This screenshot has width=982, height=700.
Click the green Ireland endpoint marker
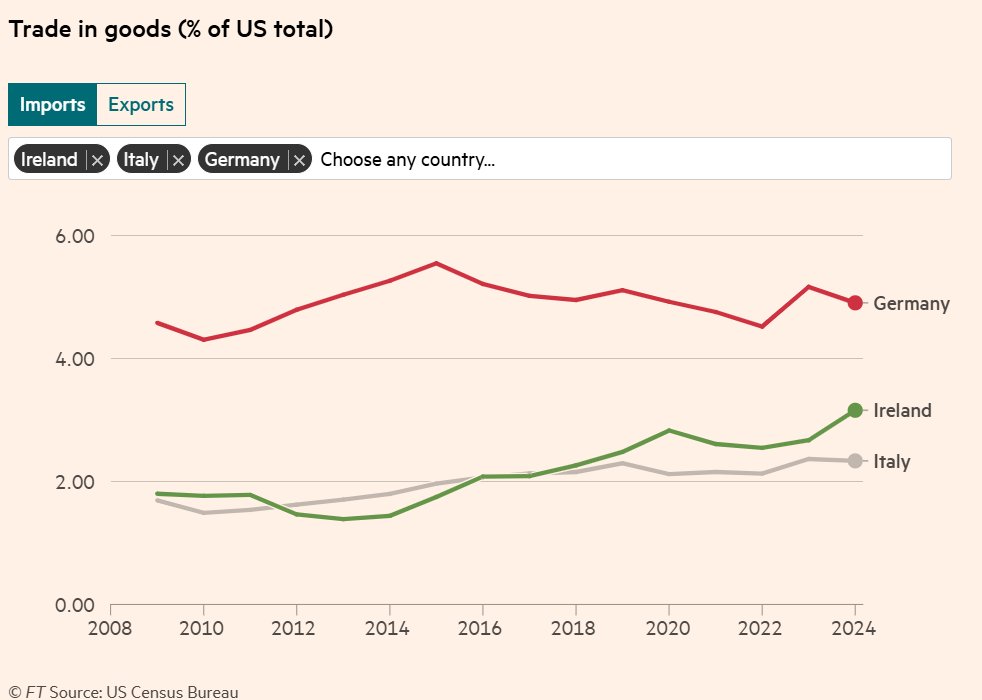point(855,411)
